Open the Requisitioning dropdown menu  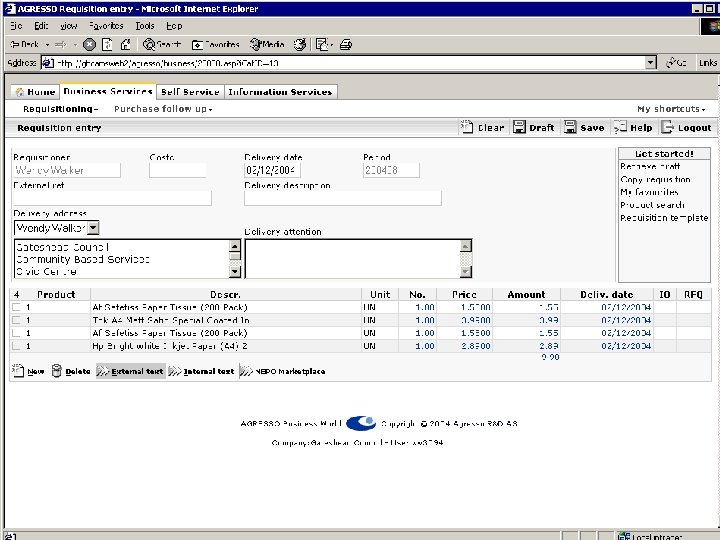click(x=61, y=109)
